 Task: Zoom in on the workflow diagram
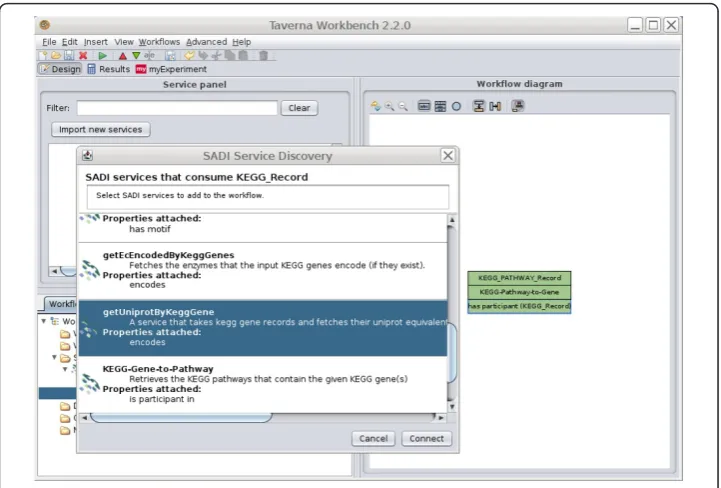389,106
